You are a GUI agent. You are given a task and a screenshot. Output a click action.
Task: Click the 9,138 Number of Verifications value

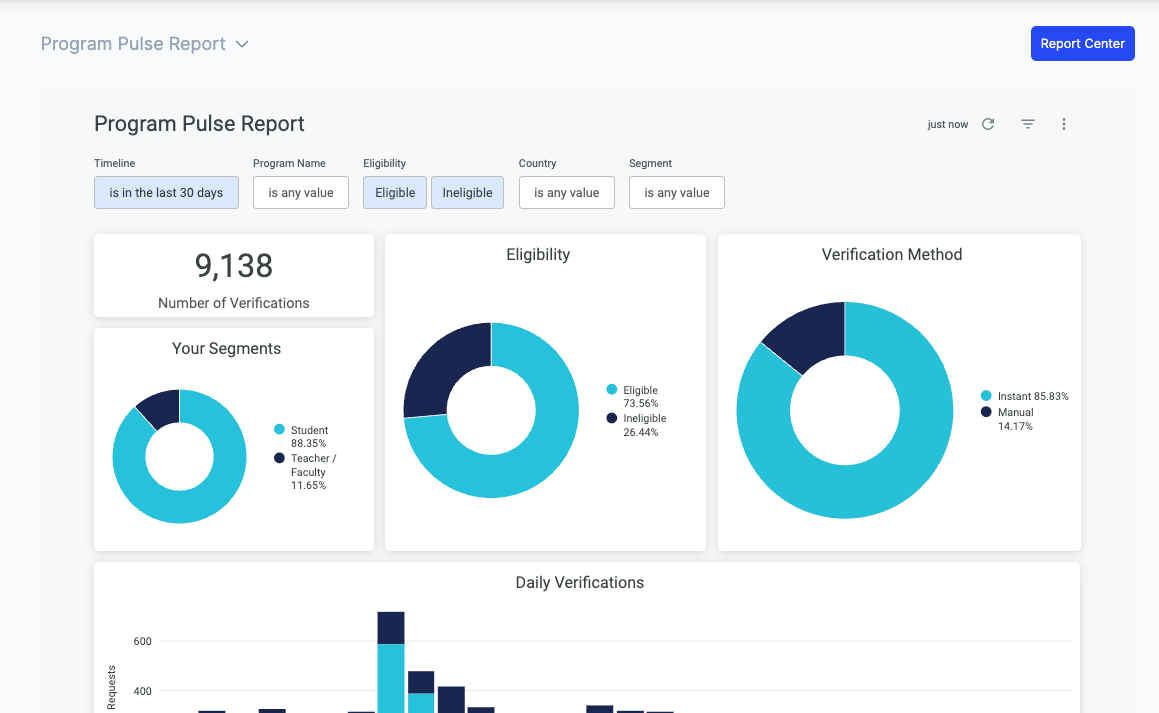click(234, 266)
